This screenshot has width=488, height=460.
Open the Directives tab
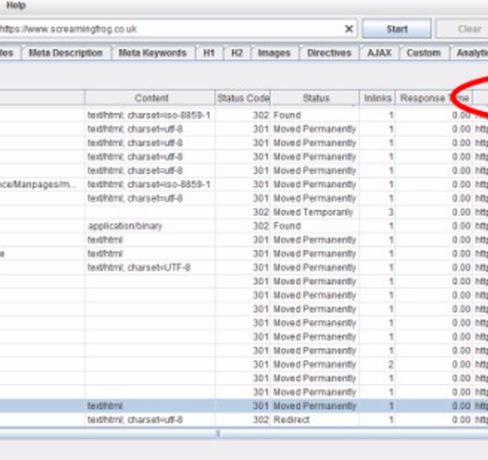click(x=329, y=53)
